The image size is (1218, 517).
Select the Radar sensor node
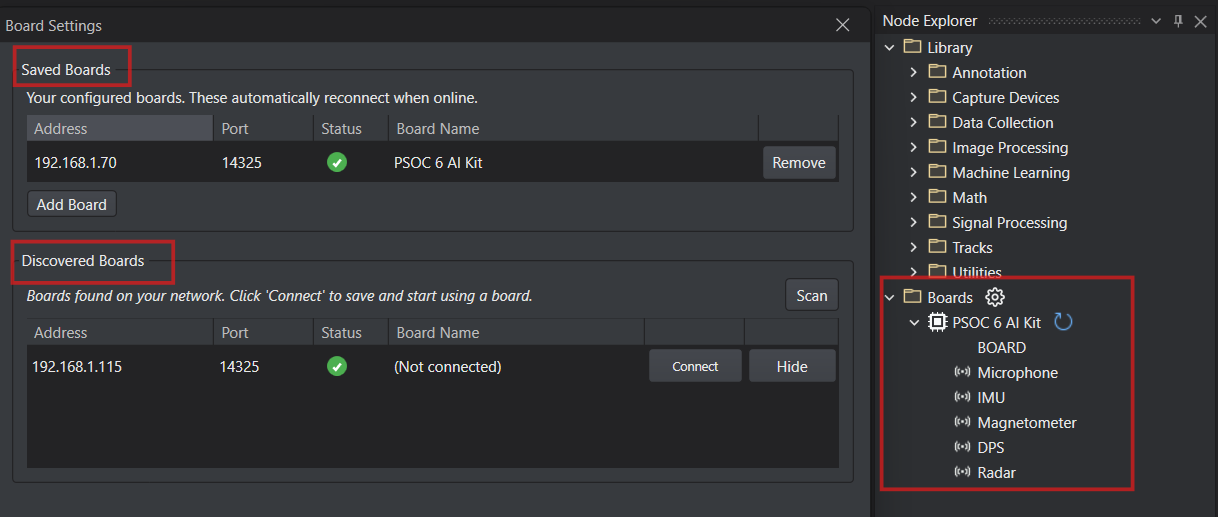996,473
